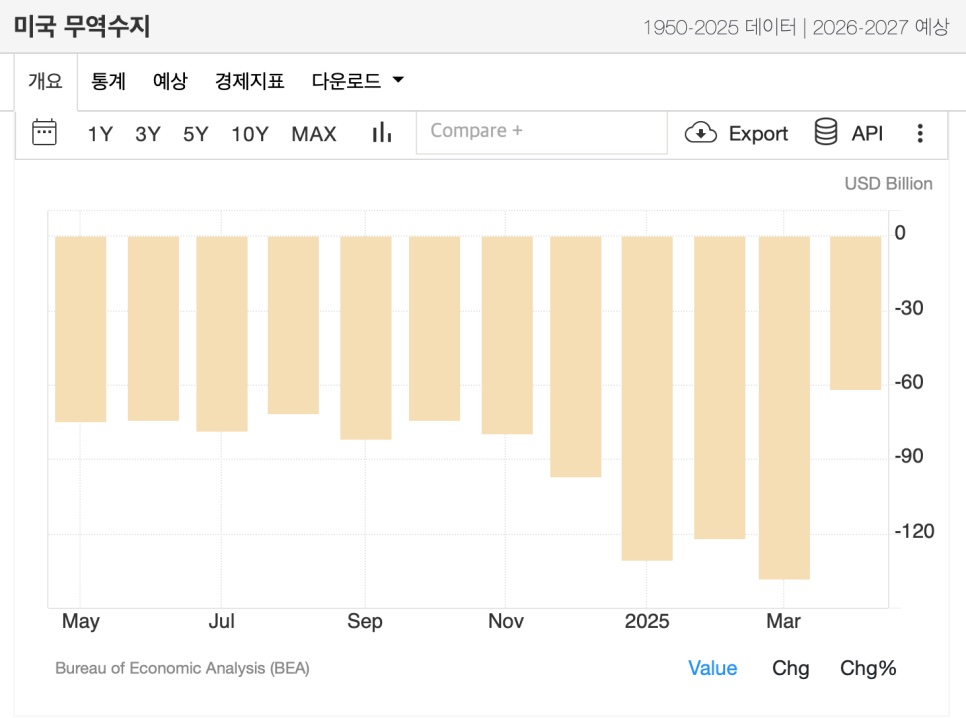This screenshot has width=966, height=718.
Task: Expand the 다운로드 dropdown arrow
Action: (x=398, y=80)
